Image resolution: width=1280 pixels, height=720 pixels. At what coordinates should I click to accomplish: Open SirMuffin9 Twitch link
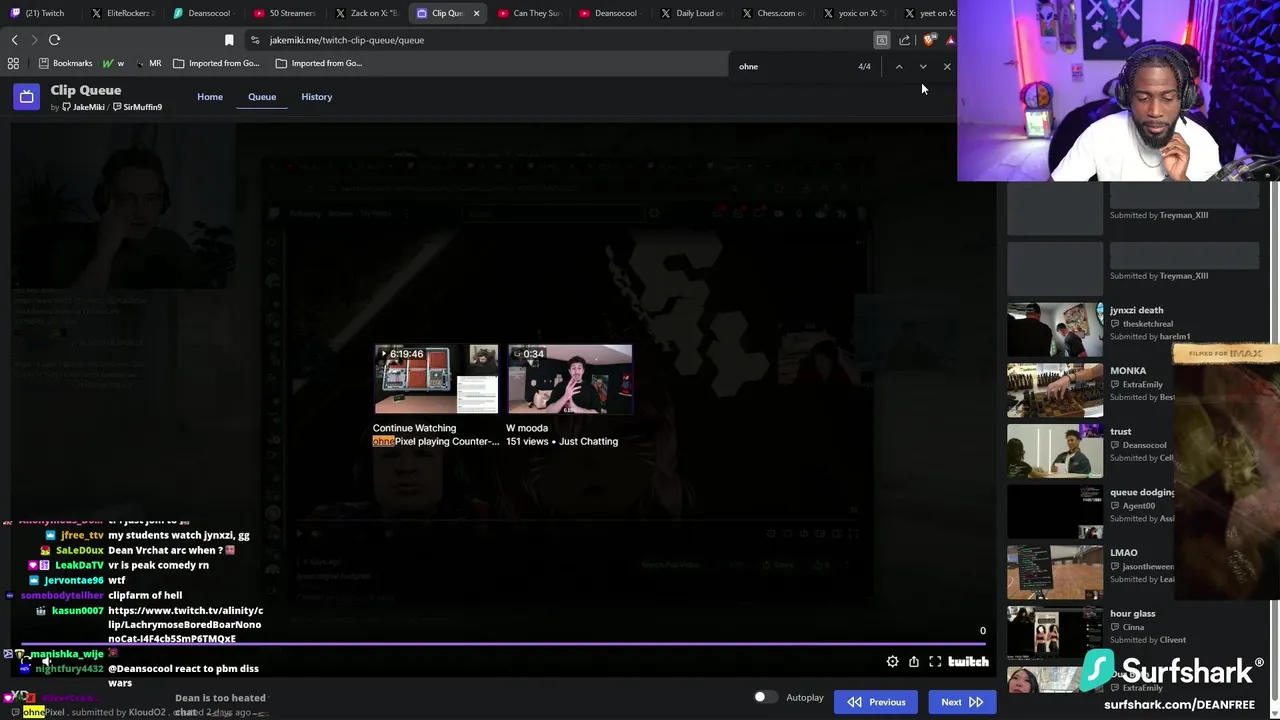tap(138, 107)
